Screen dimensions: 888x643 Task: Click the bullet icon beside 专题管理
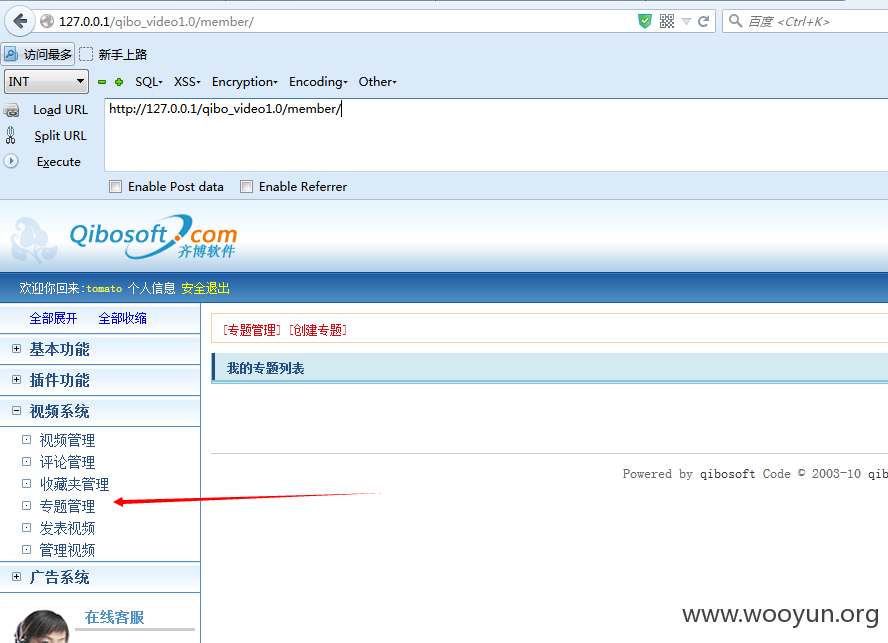[x=26, y=505]
